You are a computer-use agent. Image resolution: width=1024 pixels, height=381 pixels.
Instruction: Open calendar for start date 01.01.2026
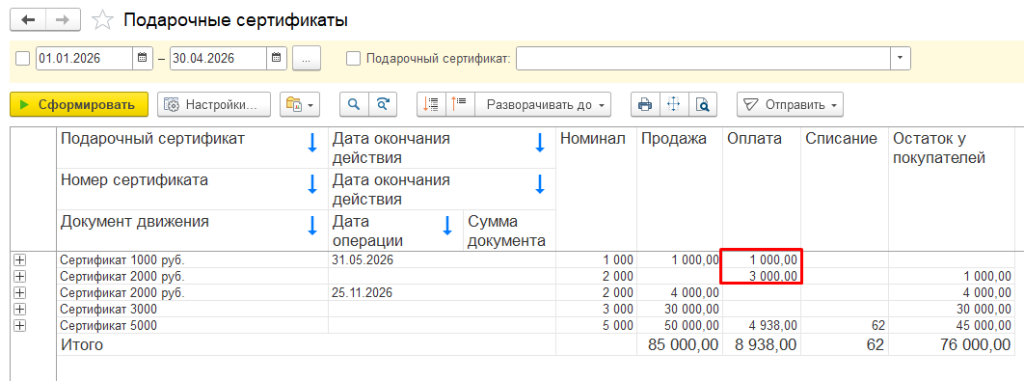point(142,58)
